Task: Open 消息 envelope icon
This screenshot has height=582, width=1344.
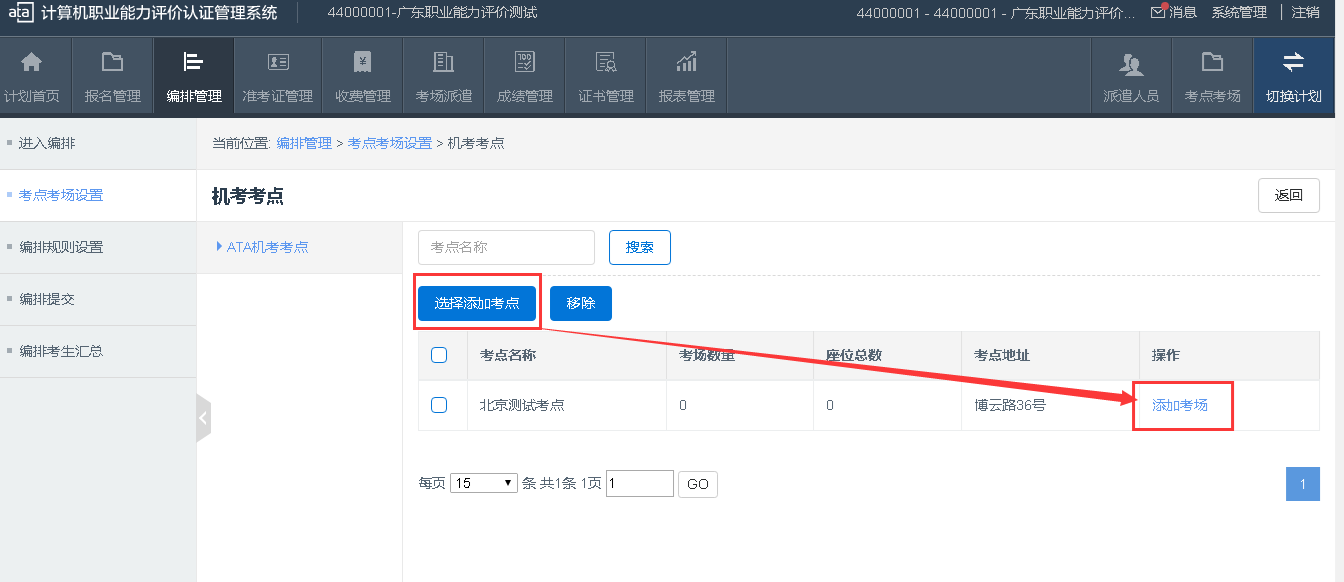Action: pos(1158,13)
